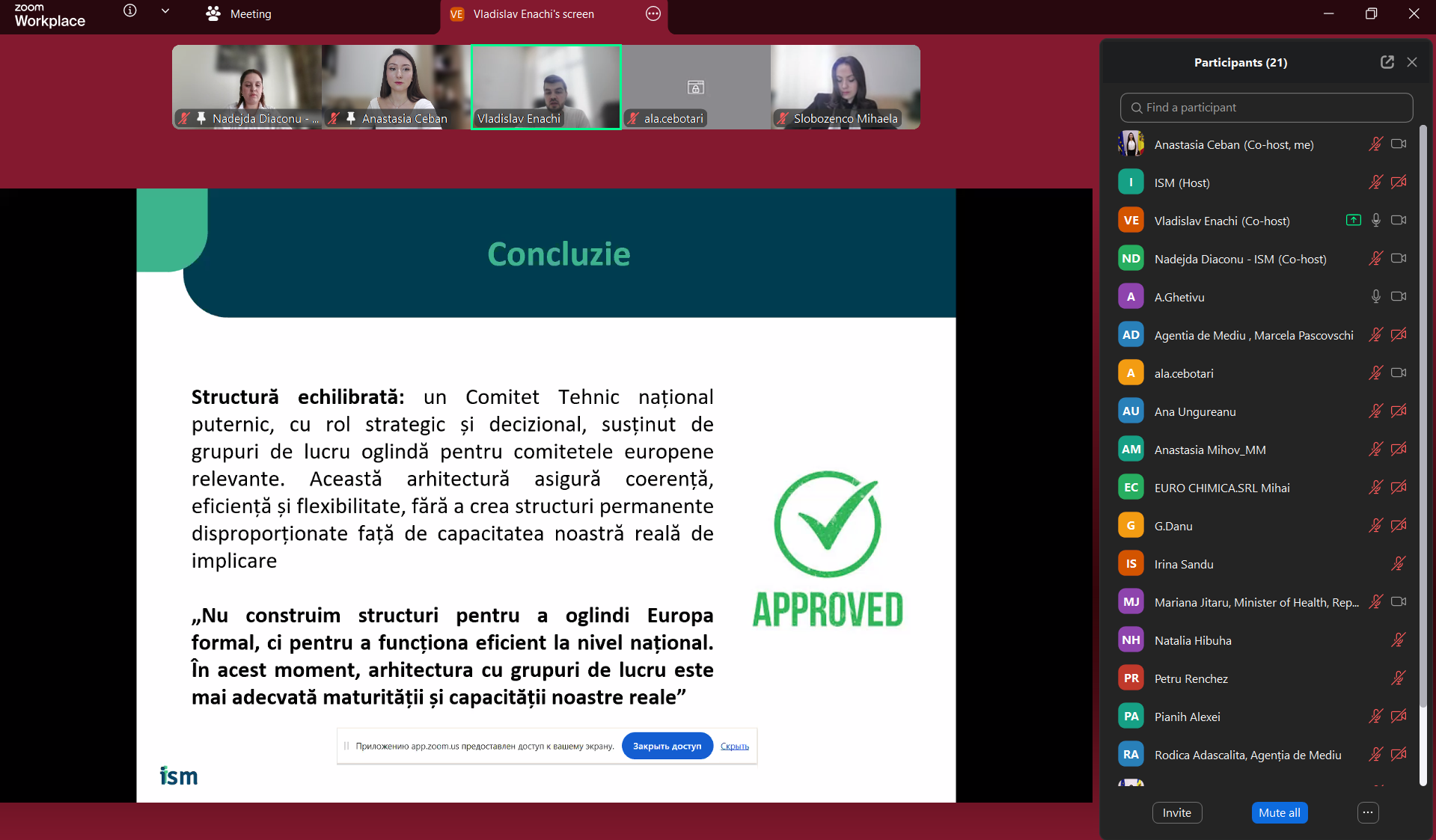This screenshot has width=1436, height=840.
Task: Click the participants list scrollbar
Action: pyautogui.click(x=1423, y=449)
